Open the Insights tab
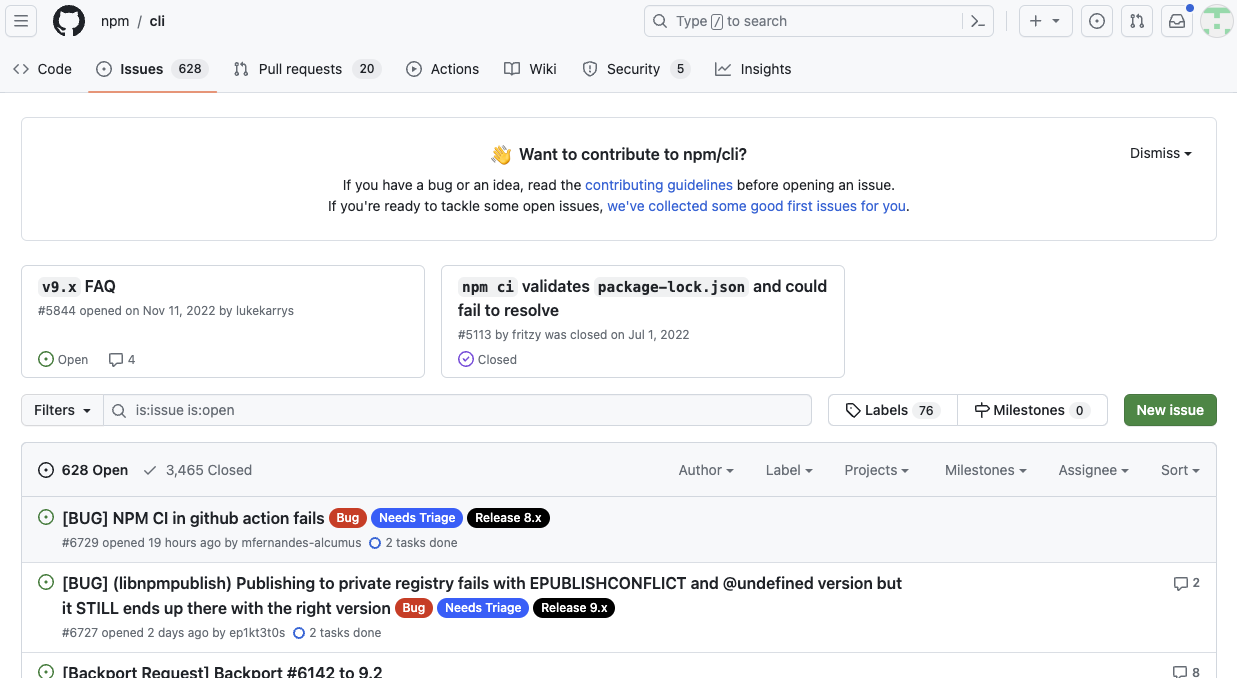Screen dimensions: 1237x678 pyautogui.click(x=753, y=69)
